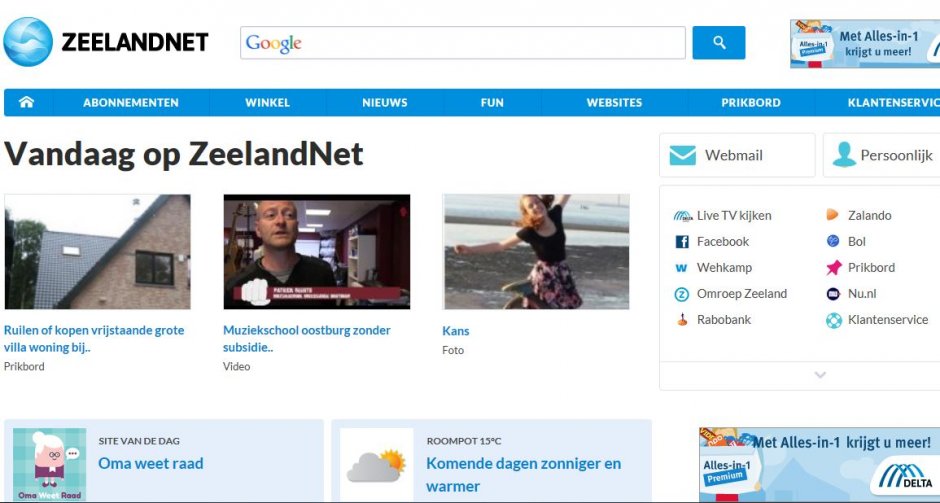Open the Persoonlijk button label
The width and height of the screenshot is (940, 503).
896,155
